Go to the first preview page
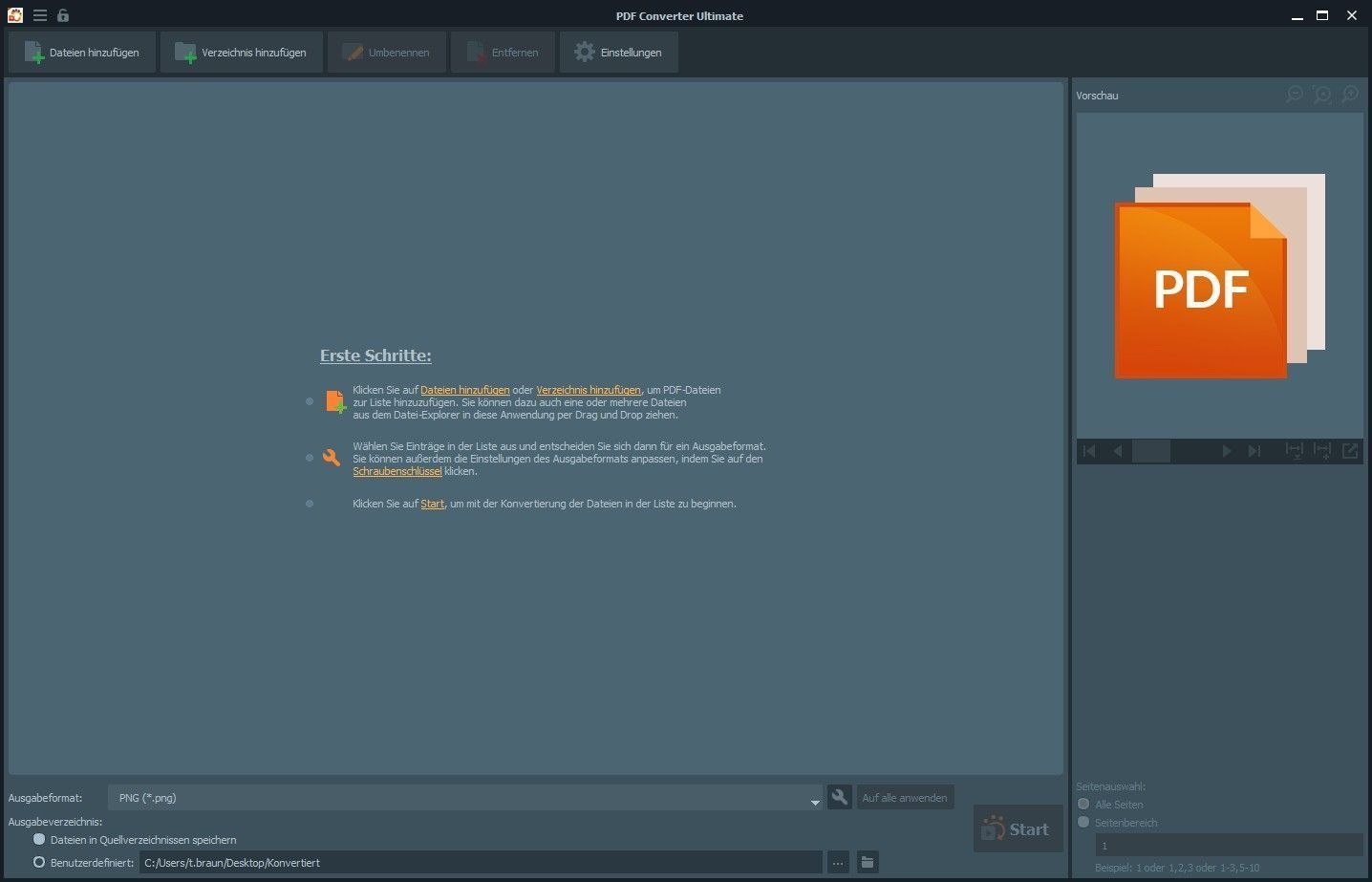The image size is (1372, 882). [x=1088, y=451]
